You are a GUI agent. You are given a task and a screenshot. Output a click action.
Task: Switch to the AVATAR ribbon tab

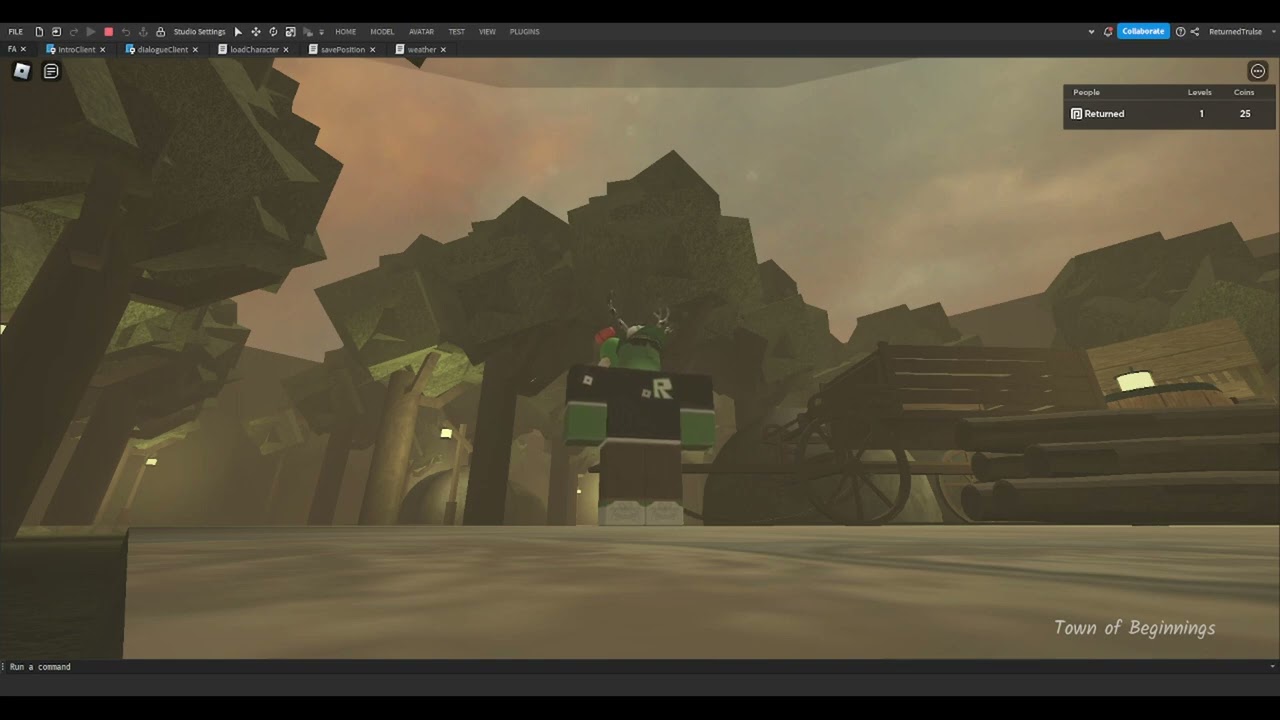tap(421, 32)
